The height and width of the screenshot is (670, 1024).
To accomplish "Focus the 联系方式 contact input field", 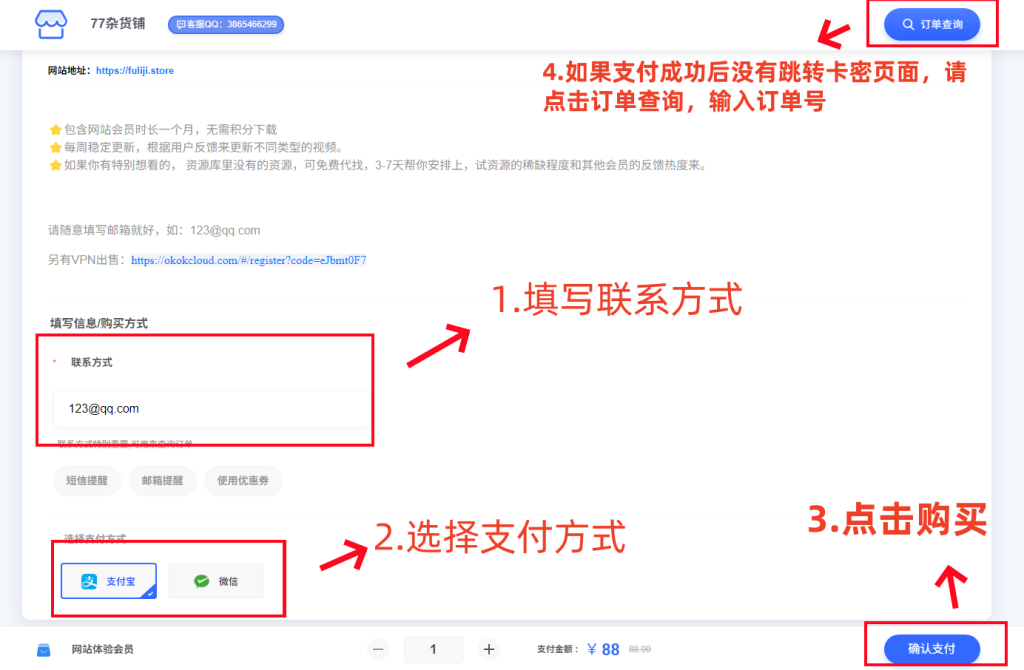I will (x=210, y=408).
